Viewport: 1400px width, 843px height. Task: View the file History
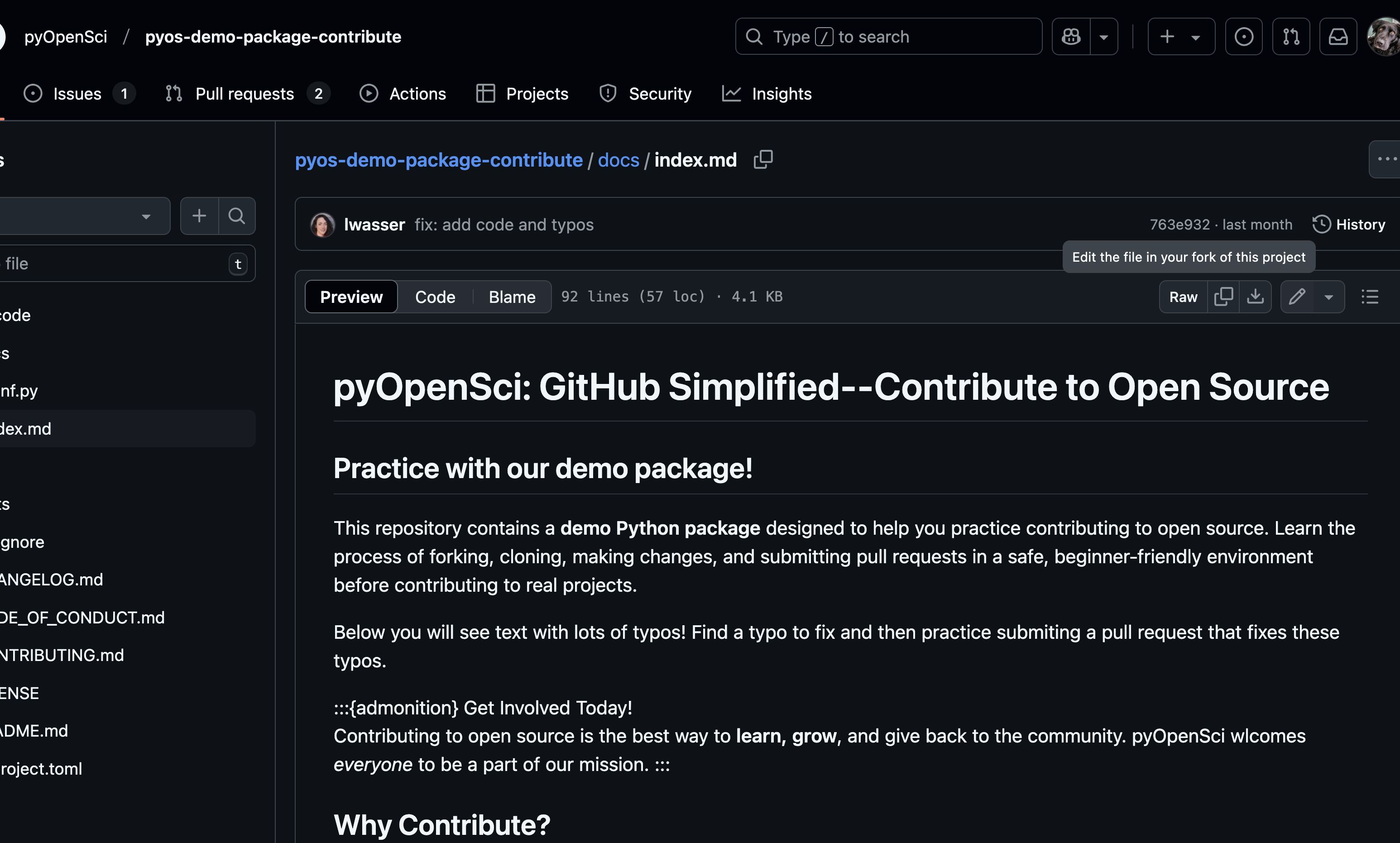coord(1349,225)
